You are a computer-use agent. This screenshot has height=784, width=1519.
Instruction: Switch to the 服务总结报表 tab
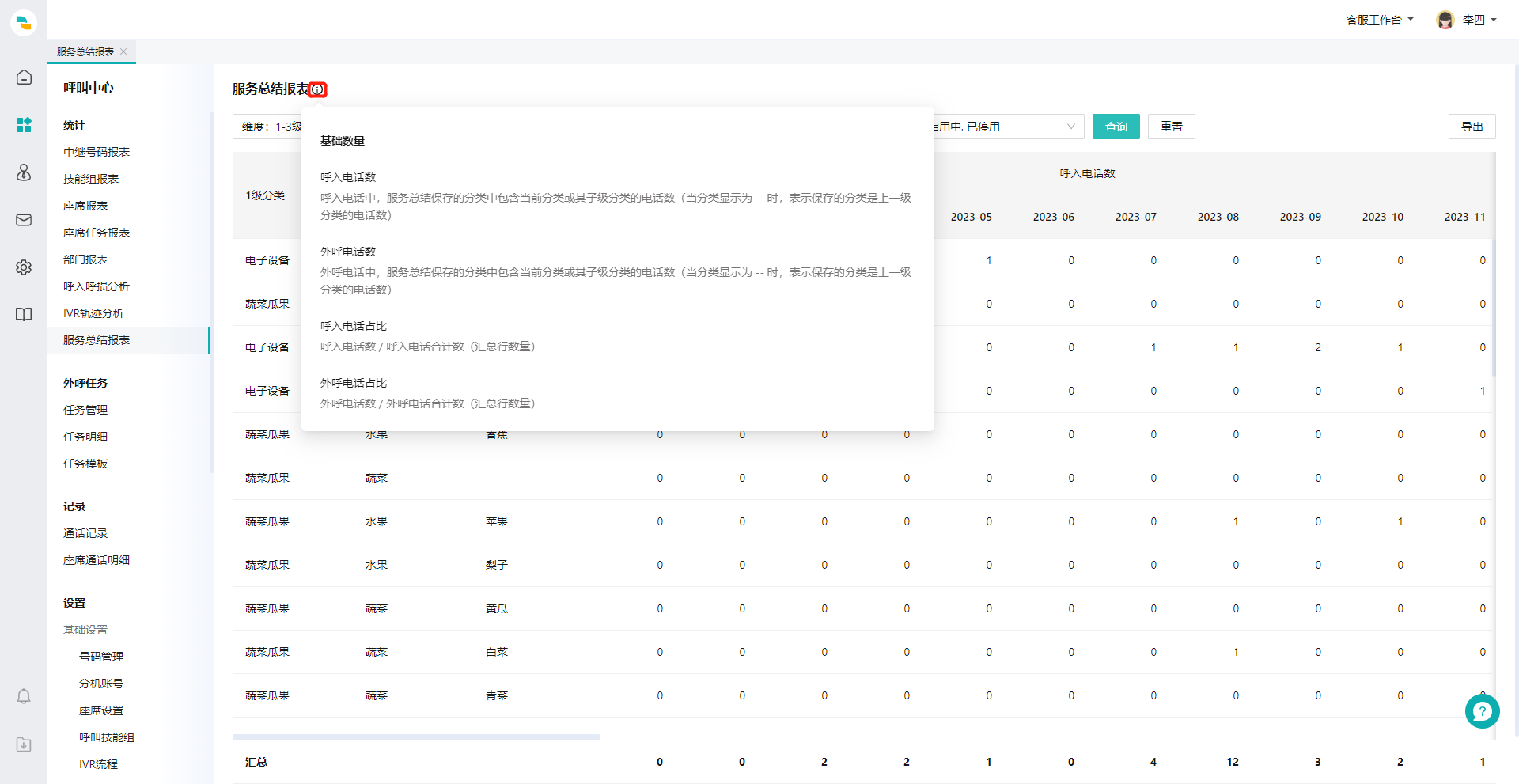[85, 51]
